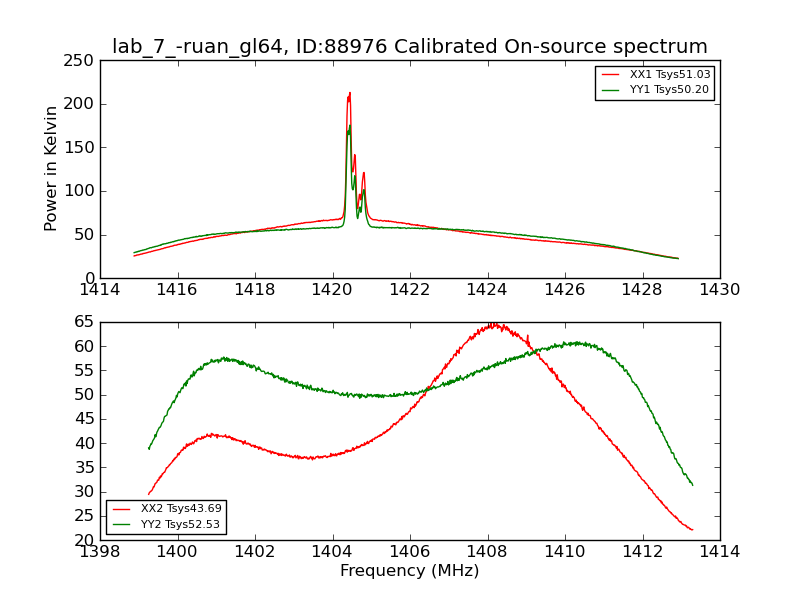Click the red line swatch beside XX1
800x600 pixels.
pyautogui.click(x=611, y=74)
